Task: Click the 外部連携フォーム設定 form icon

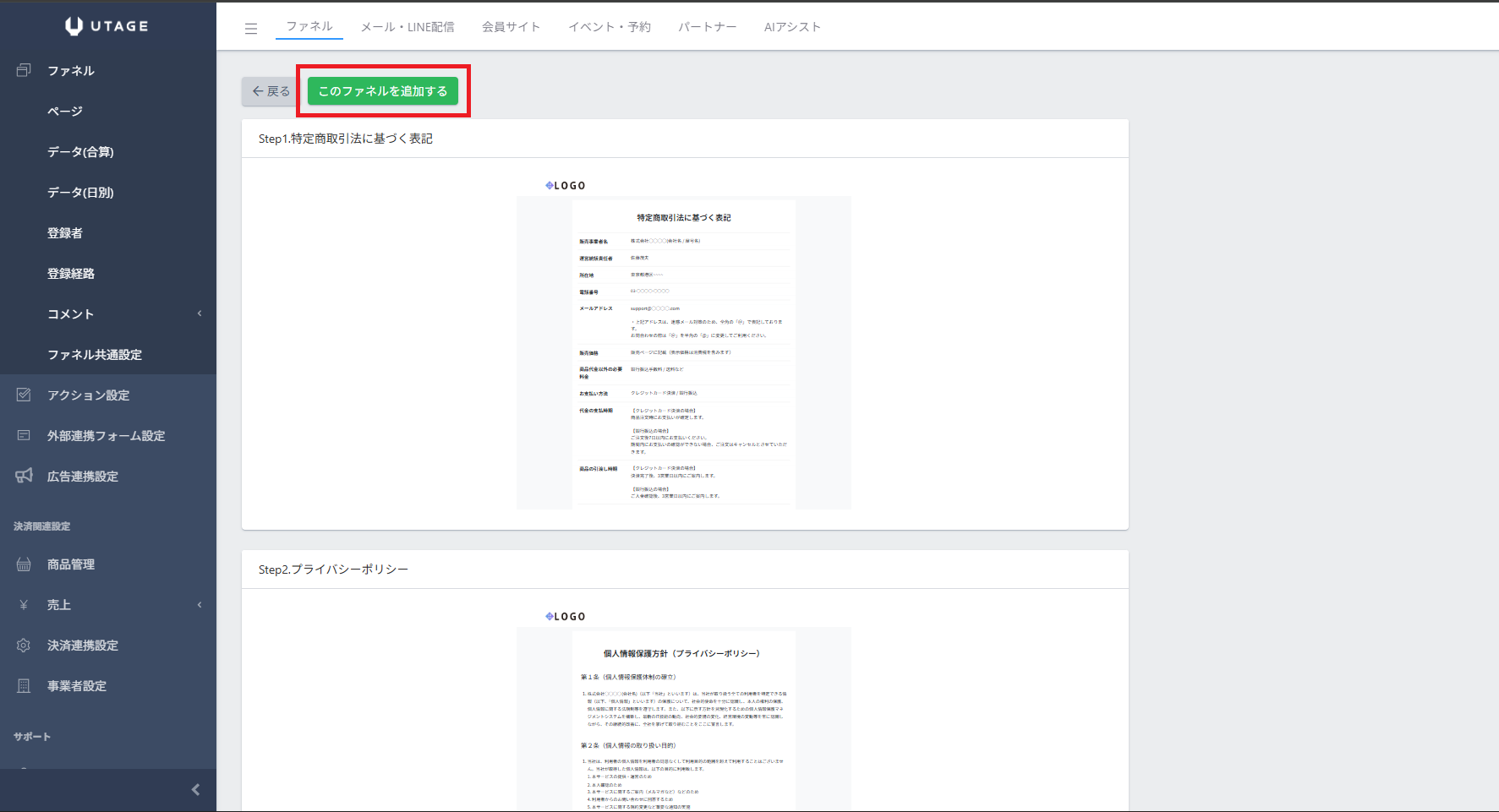Action: coord(24,435)
